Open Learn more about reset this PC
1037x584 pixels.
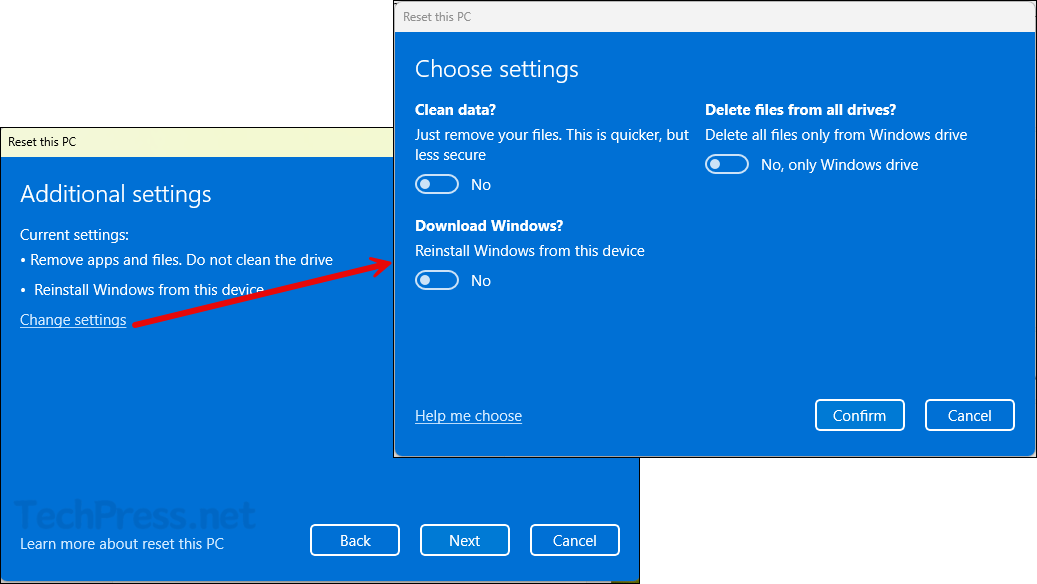point(122,544)
